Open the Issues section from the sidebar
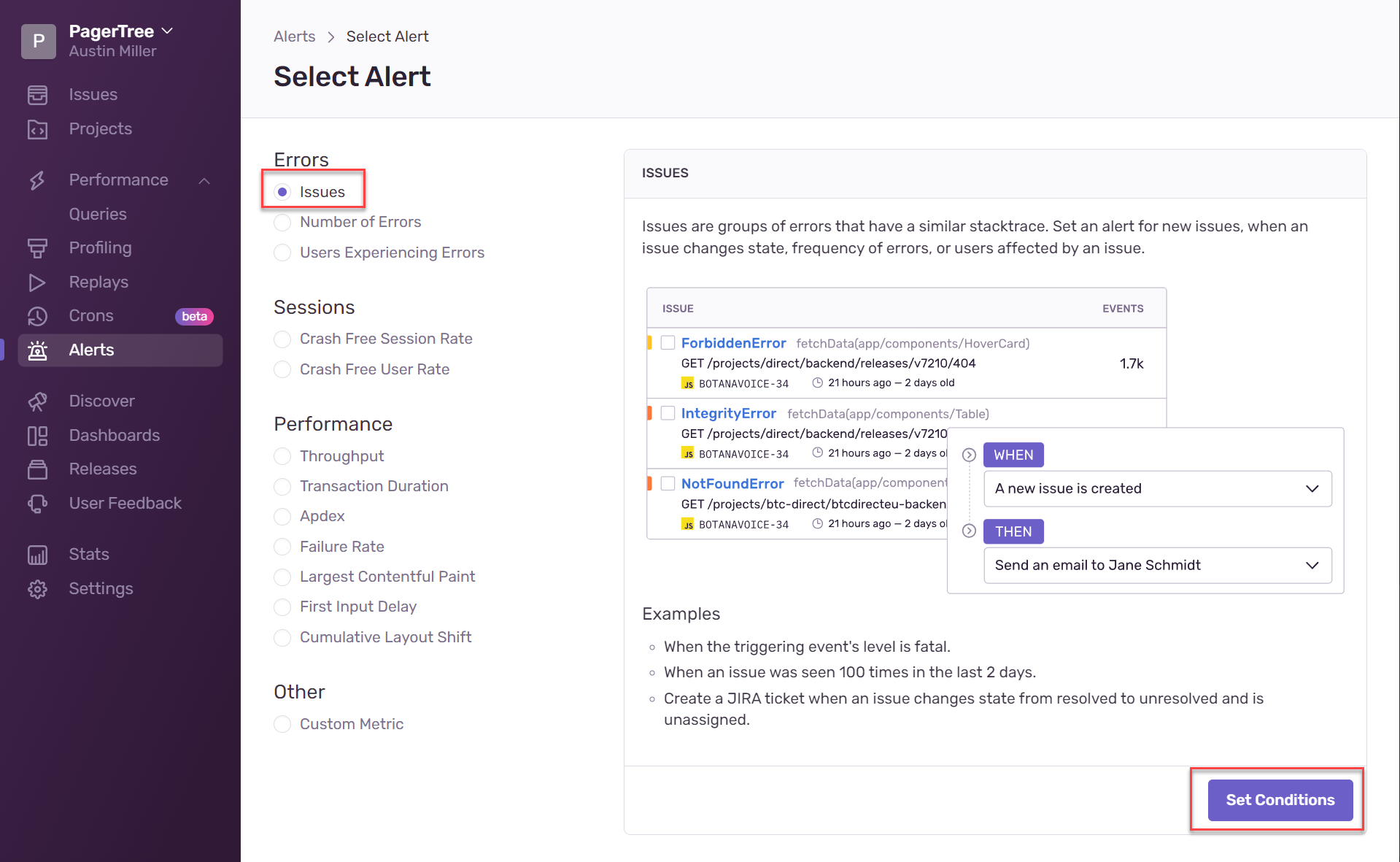 coord(38,94)
